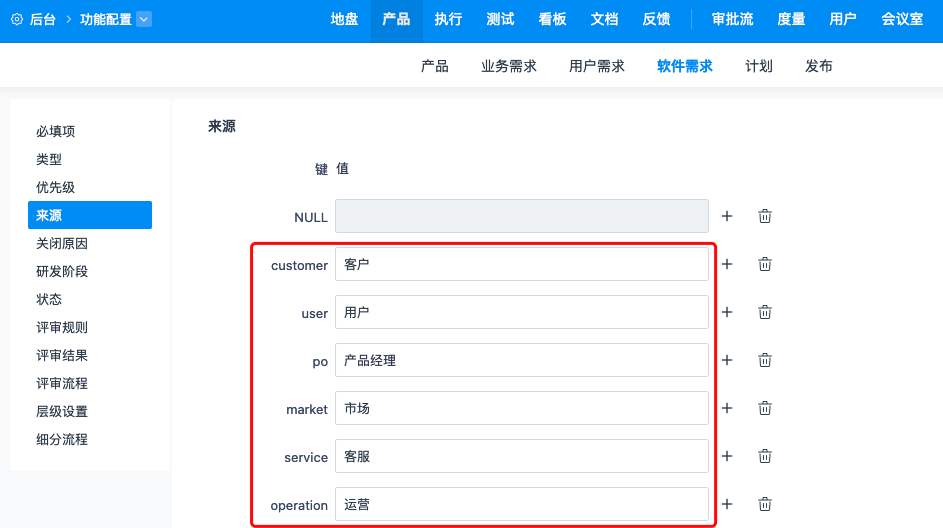Switch to the 软件需求 sub-tab
This screenshot has width=943, height=528.
tap(685, 66)
